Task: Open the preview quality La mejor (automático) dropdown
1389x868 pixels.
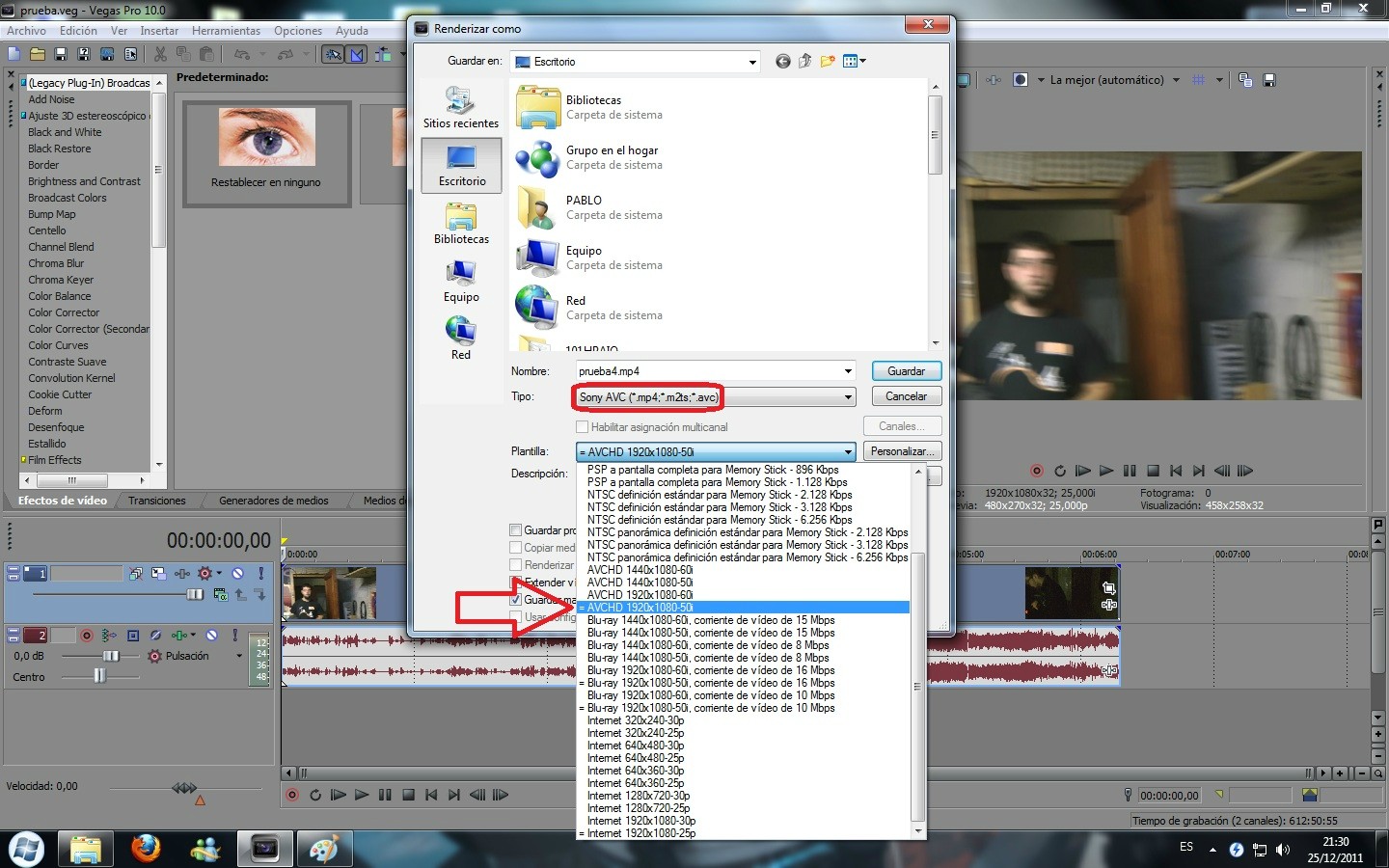Action: pyautogui.click(x=1176, y=80)
